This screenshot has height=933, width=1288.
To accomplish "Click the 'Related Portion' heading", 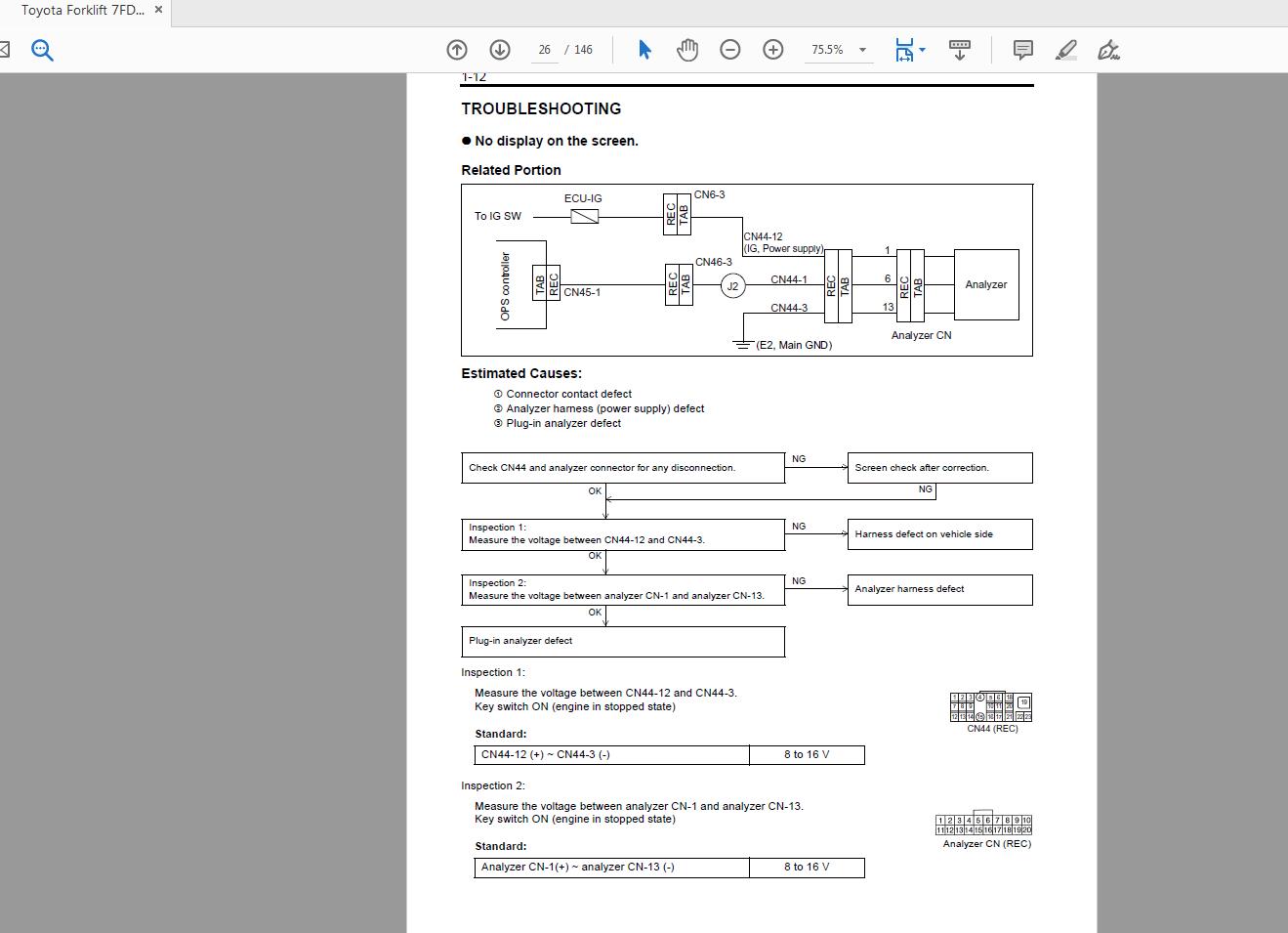I will click(x=511, y=170).
